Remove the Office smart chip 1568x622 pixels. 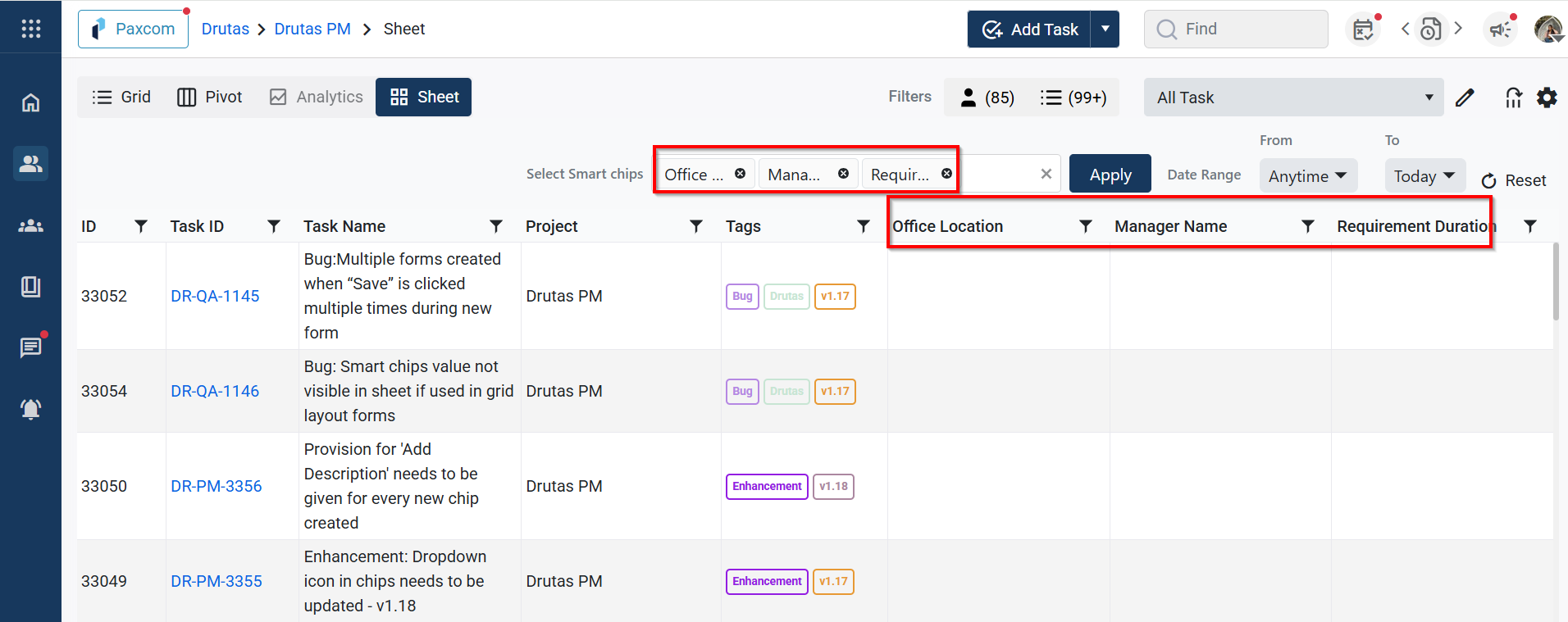tap(740, 174)
